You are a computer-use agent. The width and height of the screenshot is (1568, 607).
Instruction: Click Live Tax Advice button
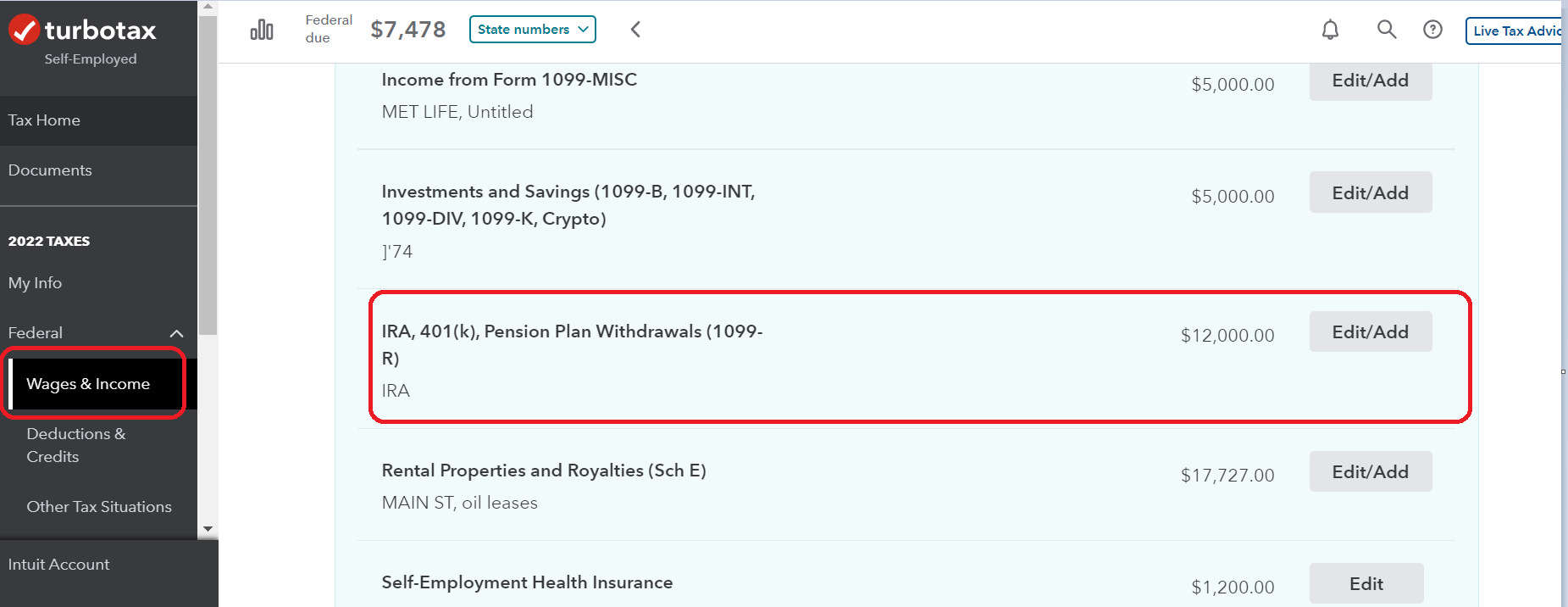(x=1514, y=31)
